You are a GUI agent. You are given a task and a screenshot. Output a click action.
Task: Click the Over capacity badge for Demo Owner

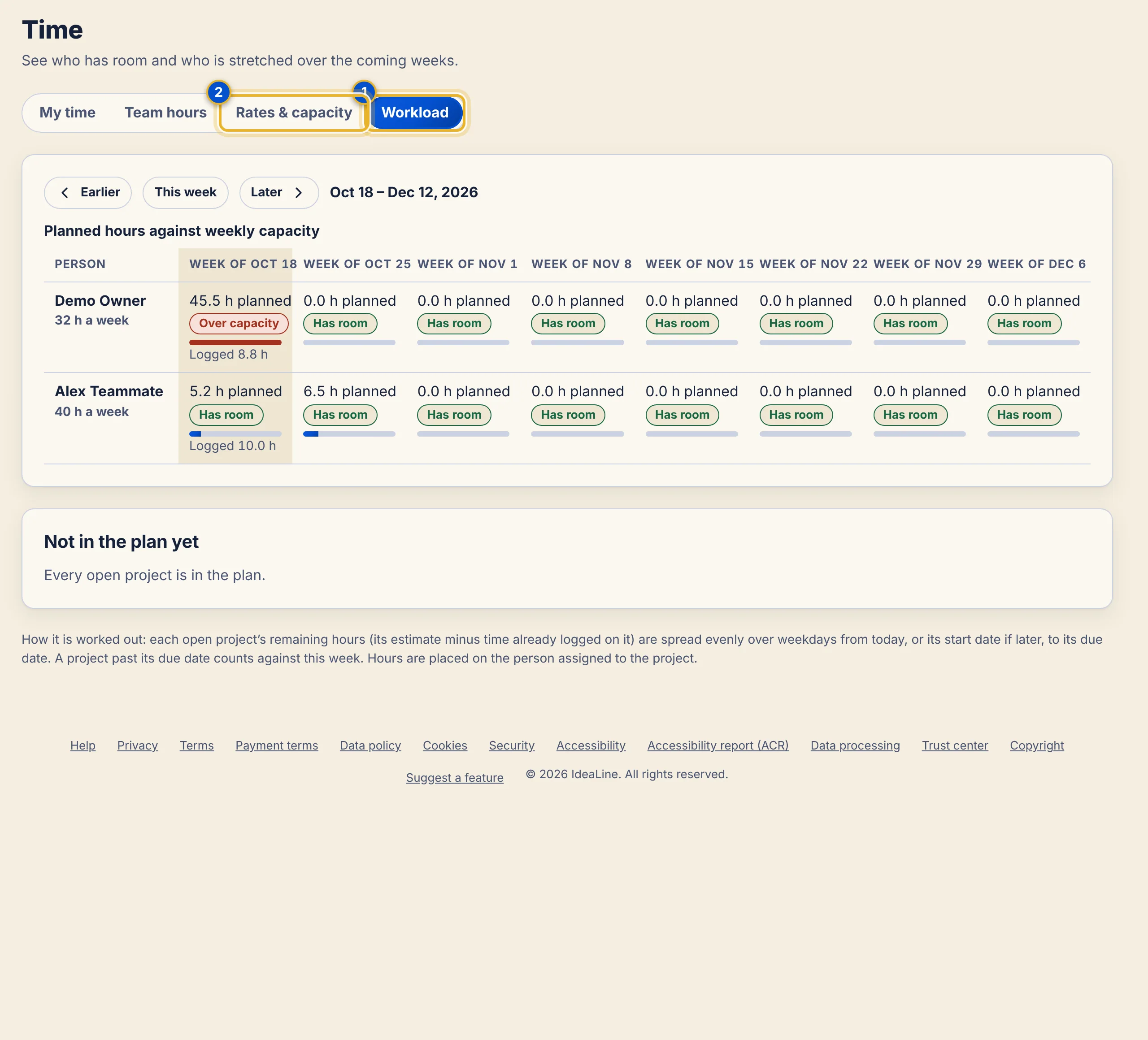coord(239,323)
